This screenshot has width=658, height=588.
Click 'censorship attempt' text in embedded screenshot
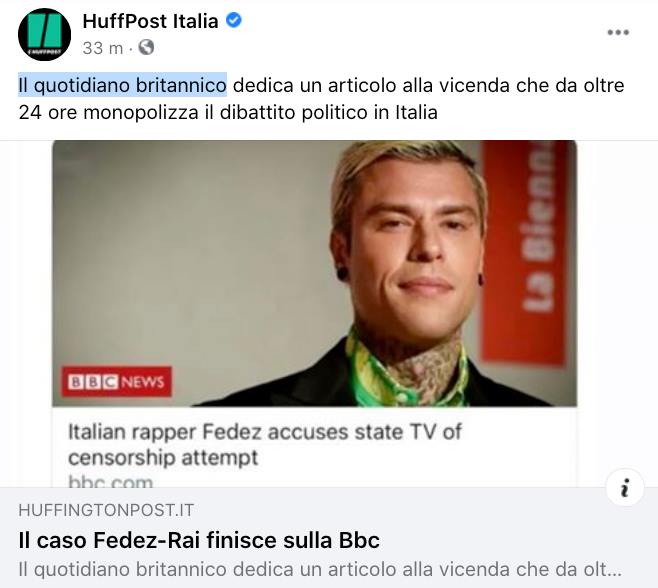point(163,457)
